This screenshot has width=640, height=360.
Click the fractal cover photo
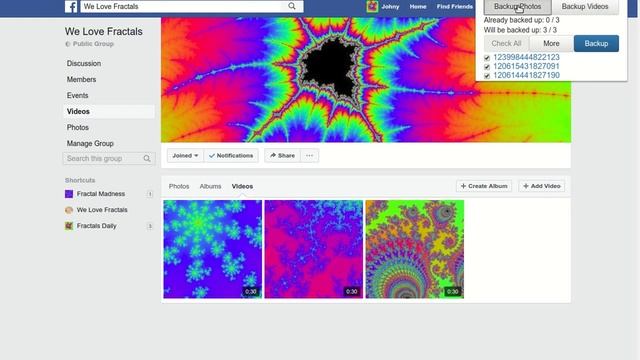tap(366, 80)
